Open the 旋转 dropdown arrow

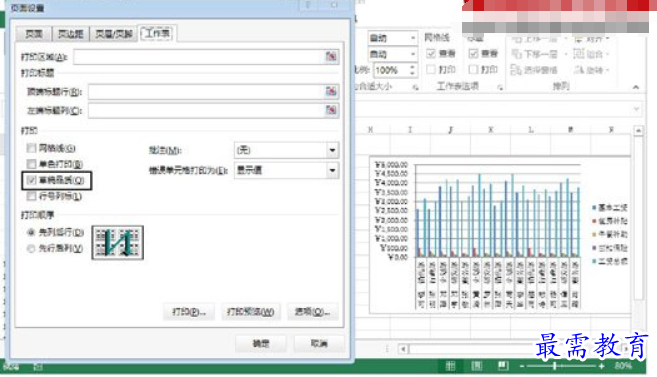608,70
